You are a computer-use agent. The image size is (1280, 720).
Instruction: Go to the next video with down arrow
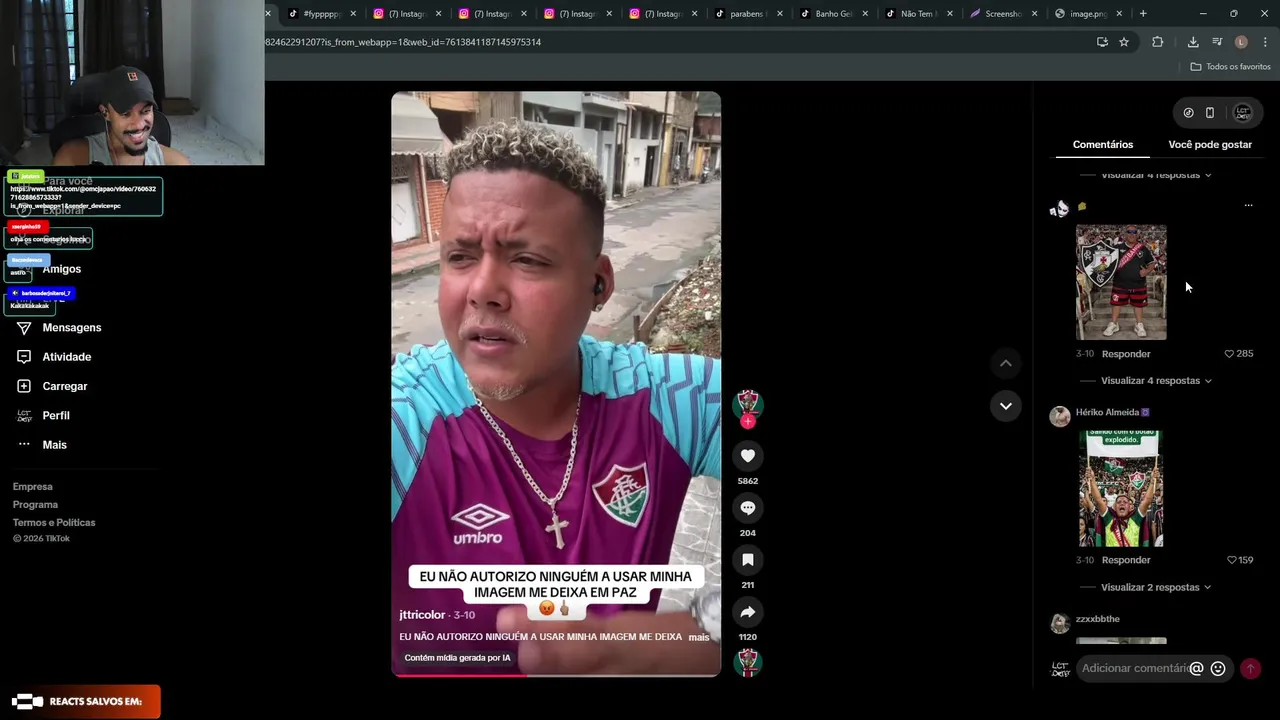coord(1006,405)
